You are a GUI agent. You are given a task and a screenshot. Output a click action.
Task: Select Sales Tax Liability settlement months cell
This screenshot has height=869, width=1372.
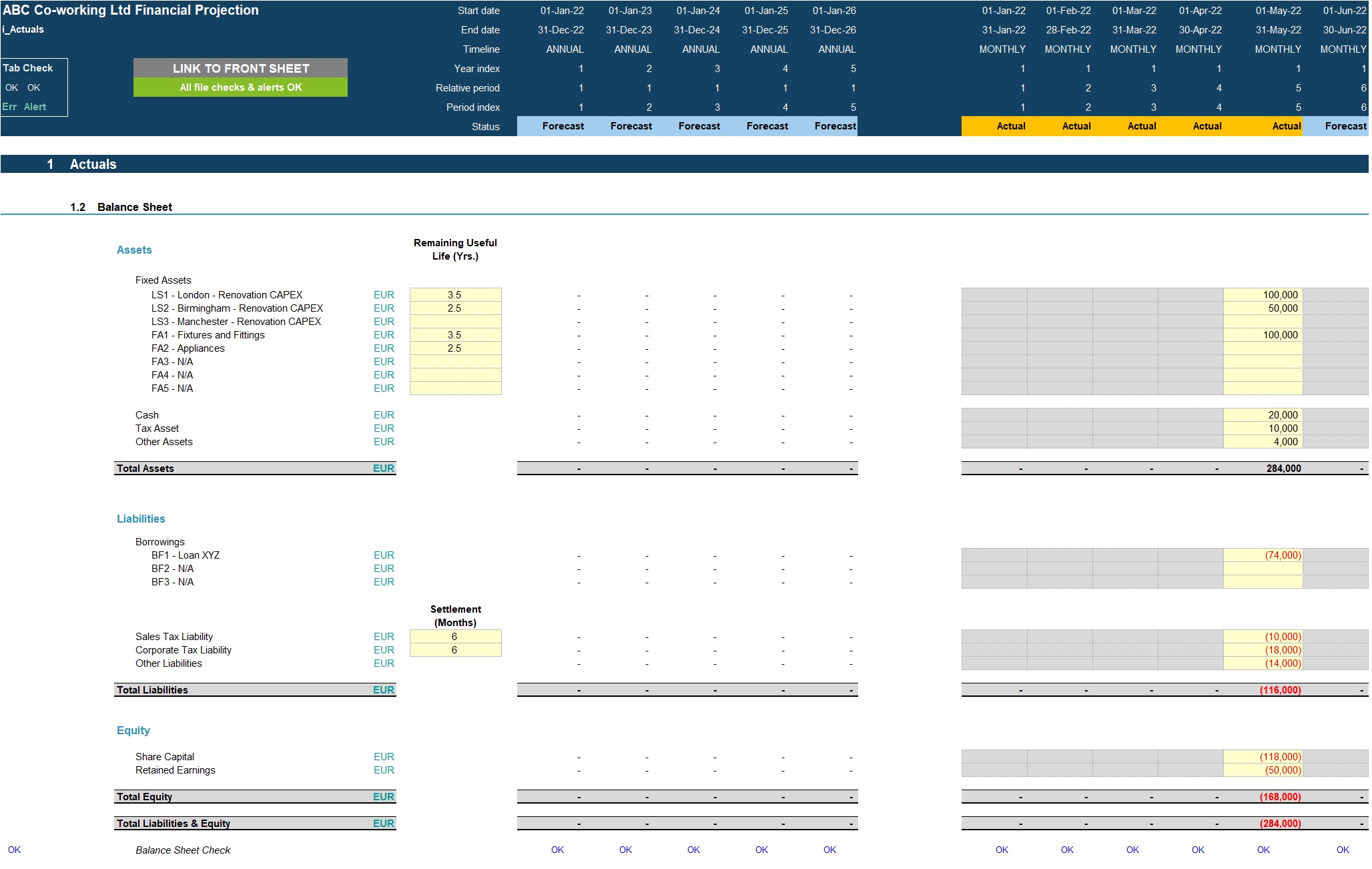tap(455, 637)
